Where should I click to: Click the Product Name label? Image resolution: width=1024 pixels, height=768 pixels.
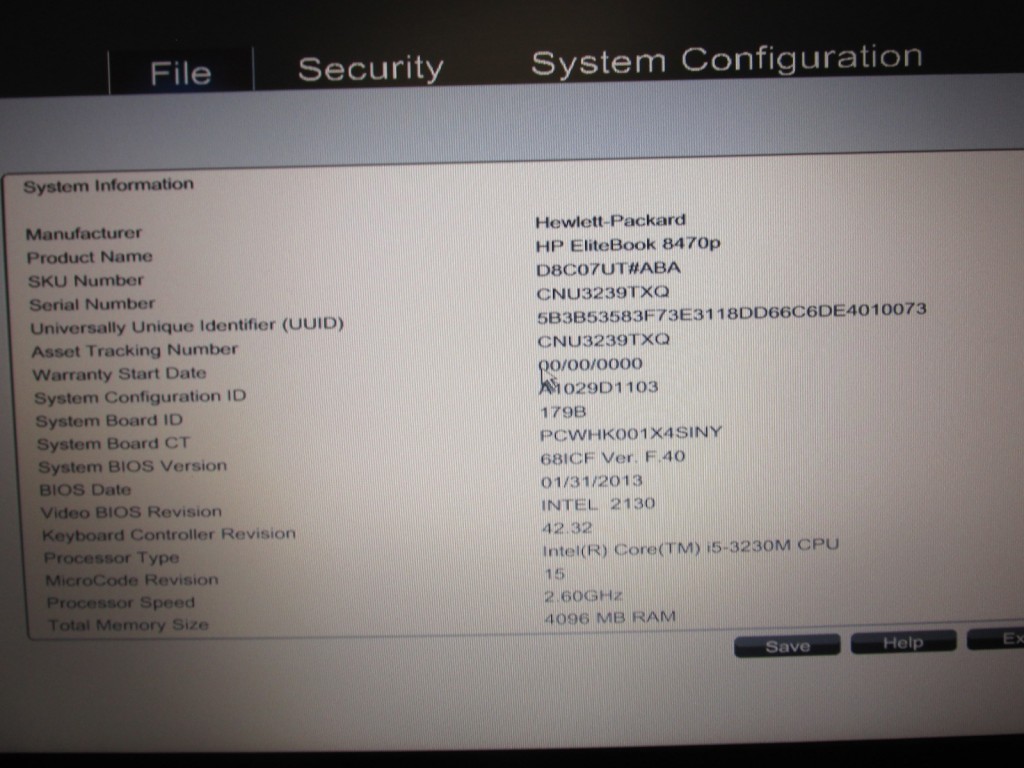click(x=89, y=257)
